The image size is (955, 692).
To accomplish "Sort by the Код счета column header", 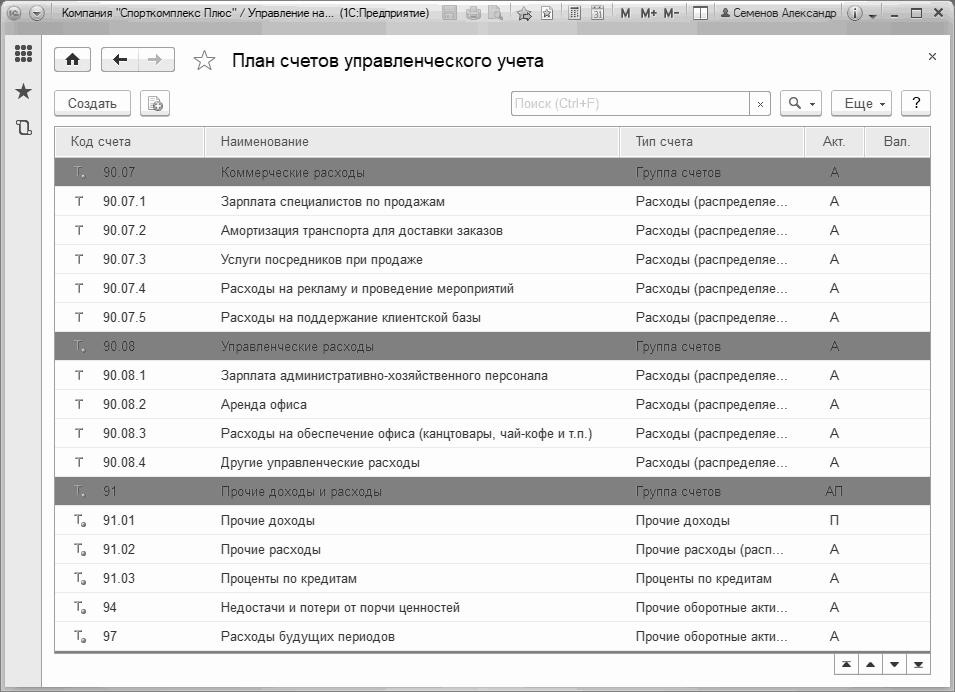I will [x=129, y=141].
